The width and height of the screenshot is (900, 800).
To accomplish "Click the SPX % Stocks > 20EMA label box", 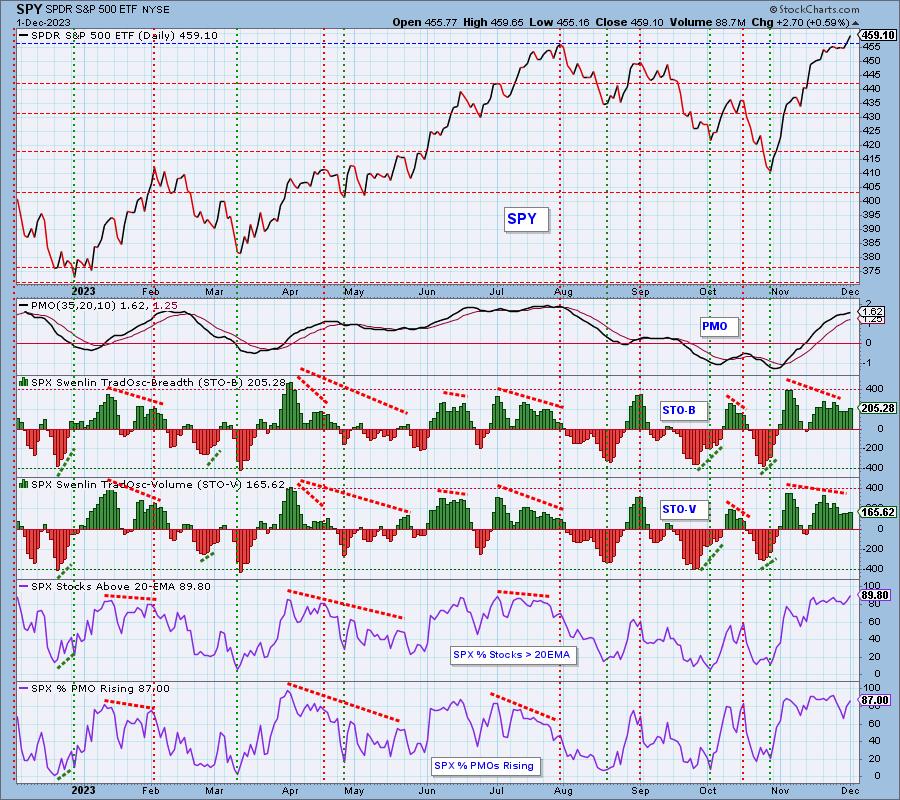I will 513,655.
